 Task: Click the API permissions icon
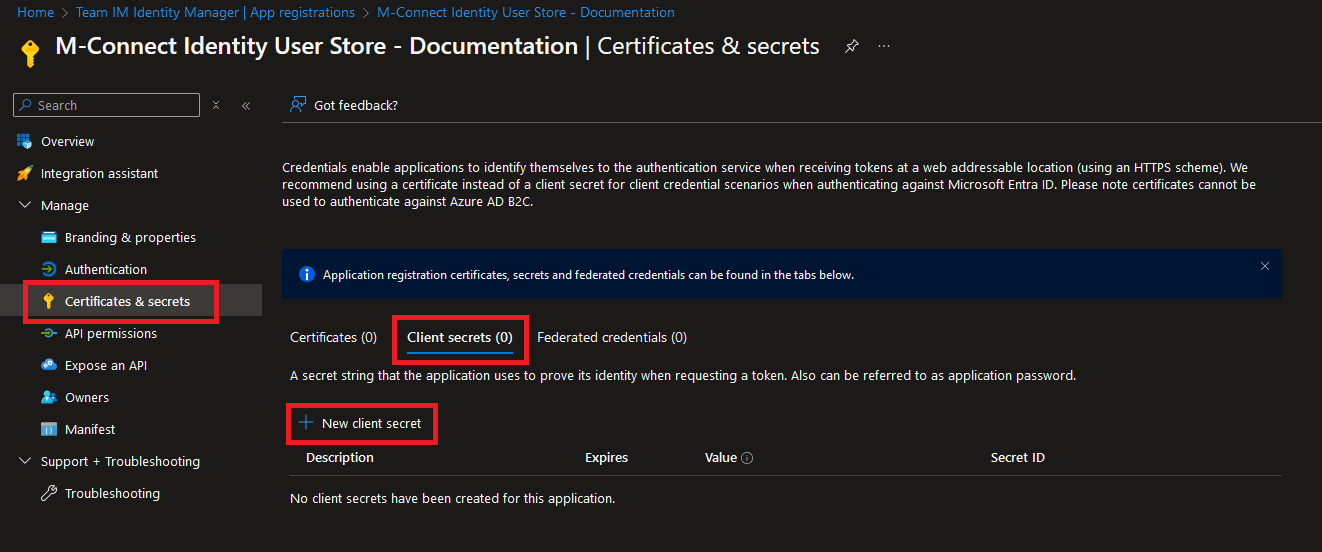tap(48, 333)
